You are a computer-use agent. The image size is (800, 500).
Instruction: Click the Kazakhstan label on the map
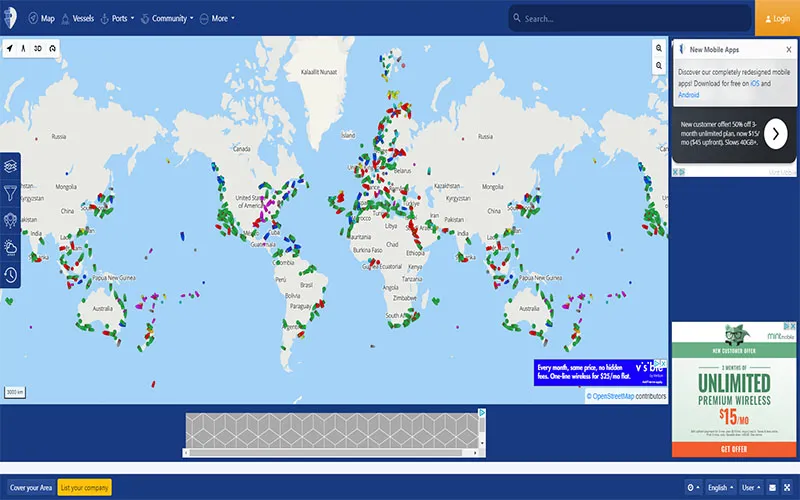click(447, 186)
